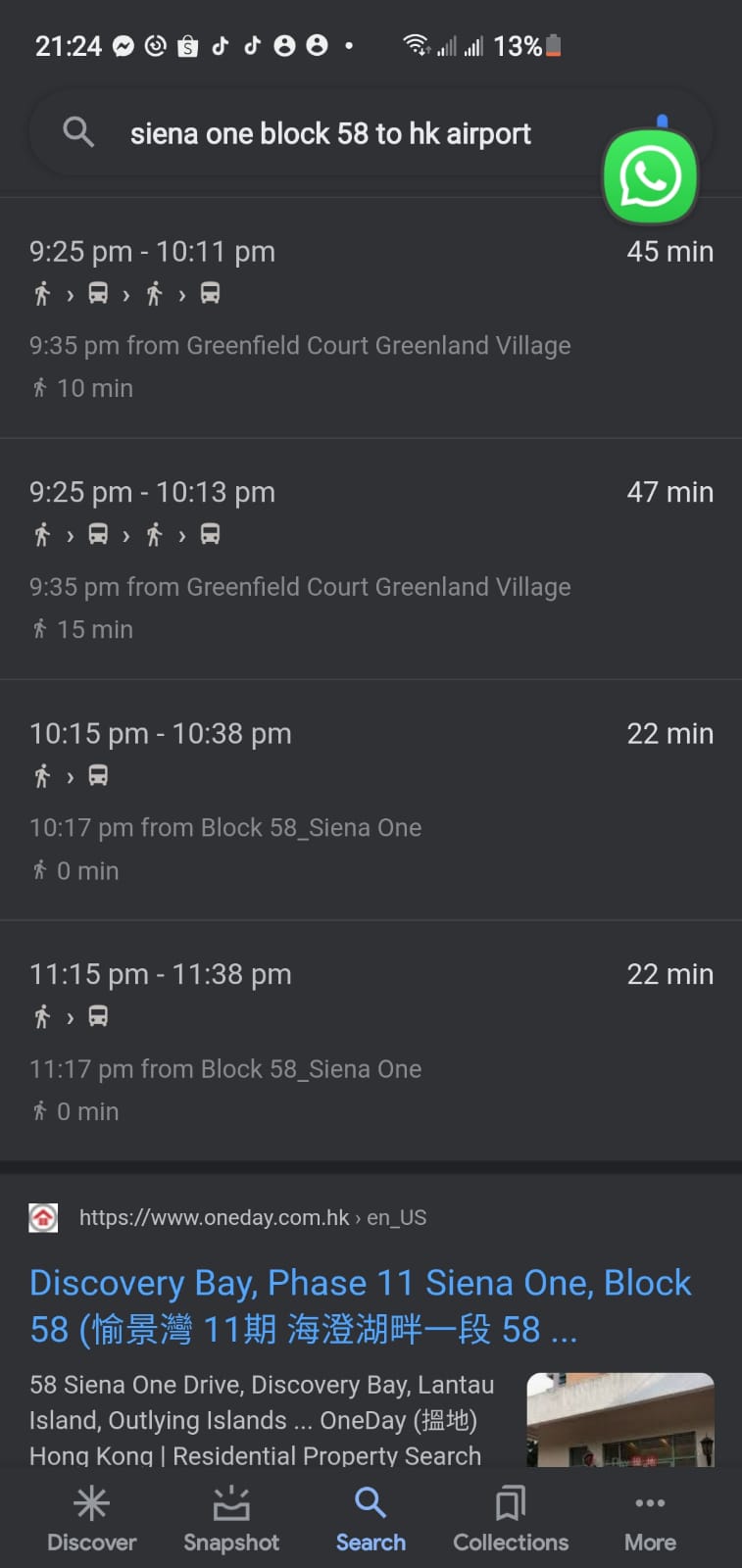Select the 9:25 pm - 10:13 pm route

point(152,493)
